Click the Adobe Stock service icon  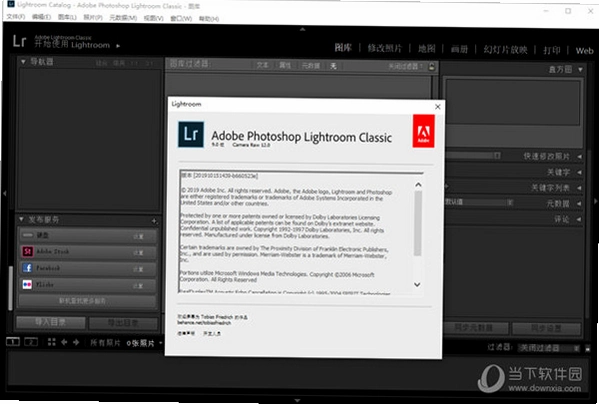(x=27, y=251)
